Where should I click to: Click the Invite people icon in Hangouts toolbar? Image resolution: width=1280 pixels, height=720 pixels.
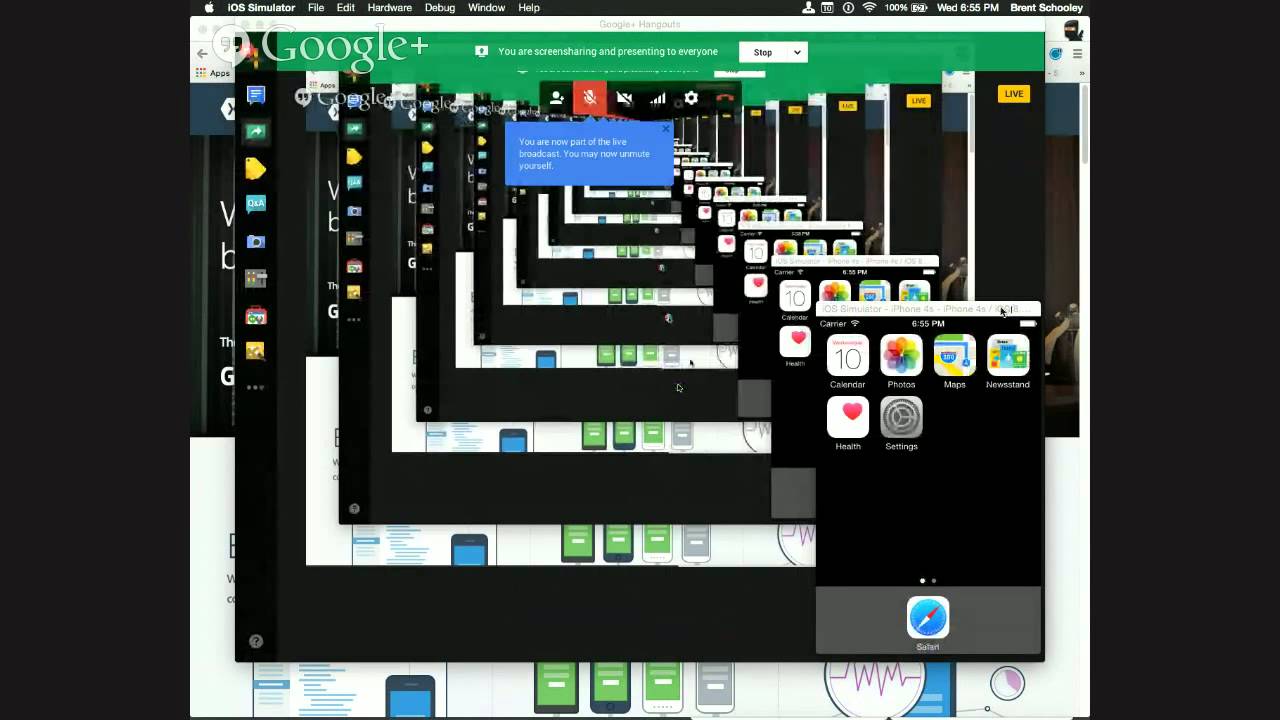[x=557, y=98]
